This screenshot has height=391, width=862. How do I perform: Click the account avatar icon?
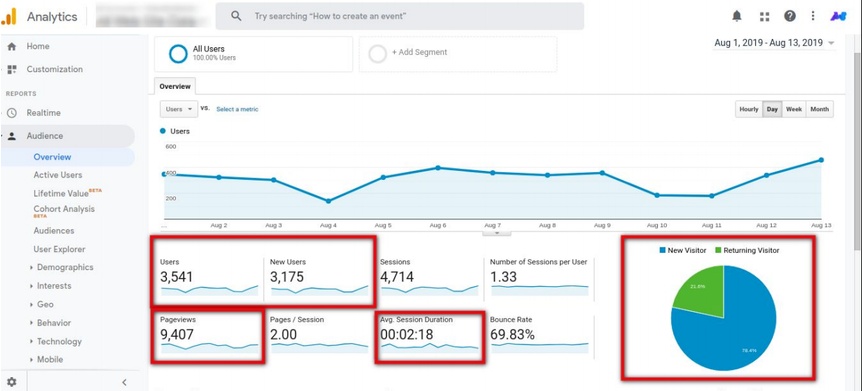(838, 16)
